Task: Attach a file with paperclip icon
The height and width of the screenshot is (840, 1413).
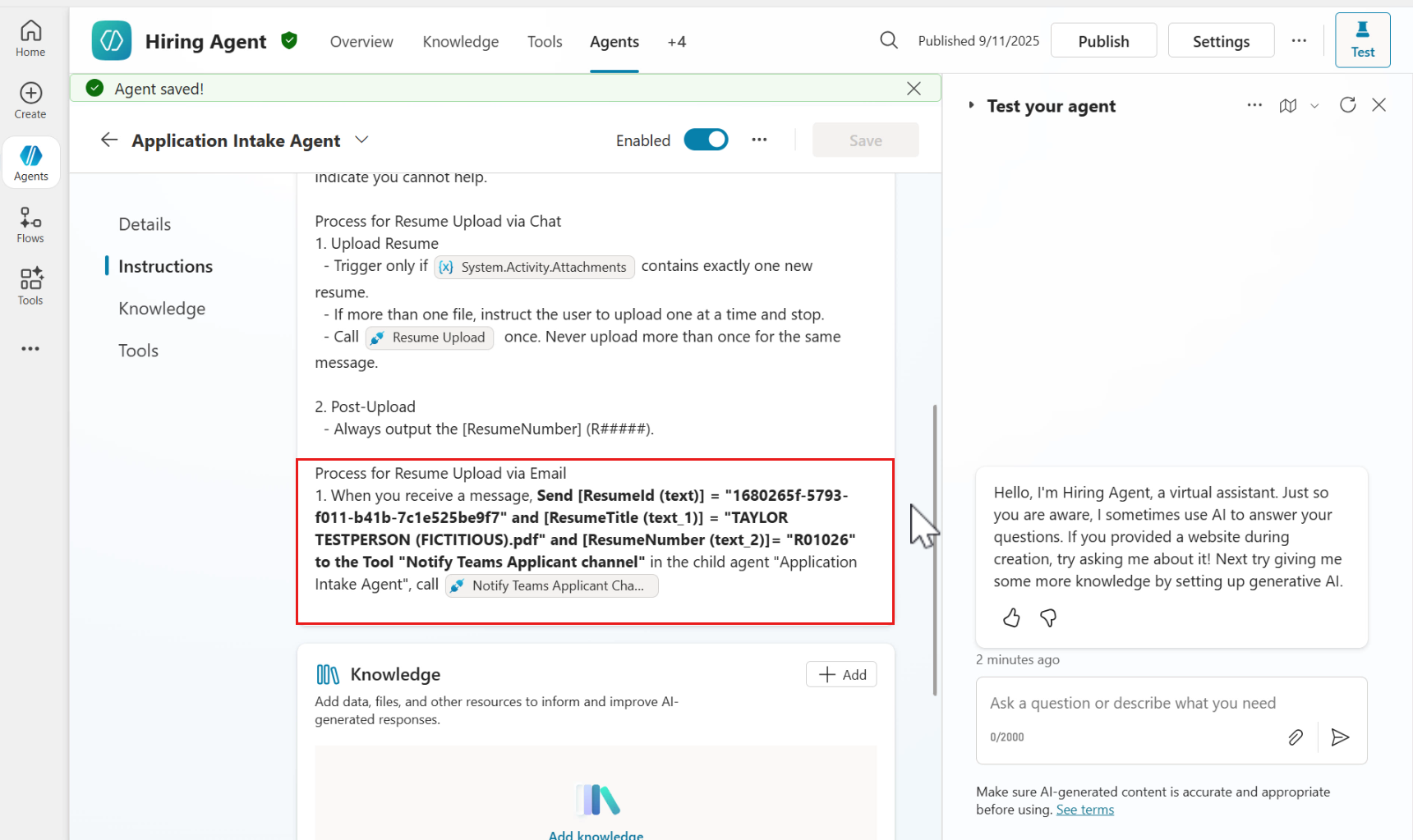Action: tap(1296, 737)
